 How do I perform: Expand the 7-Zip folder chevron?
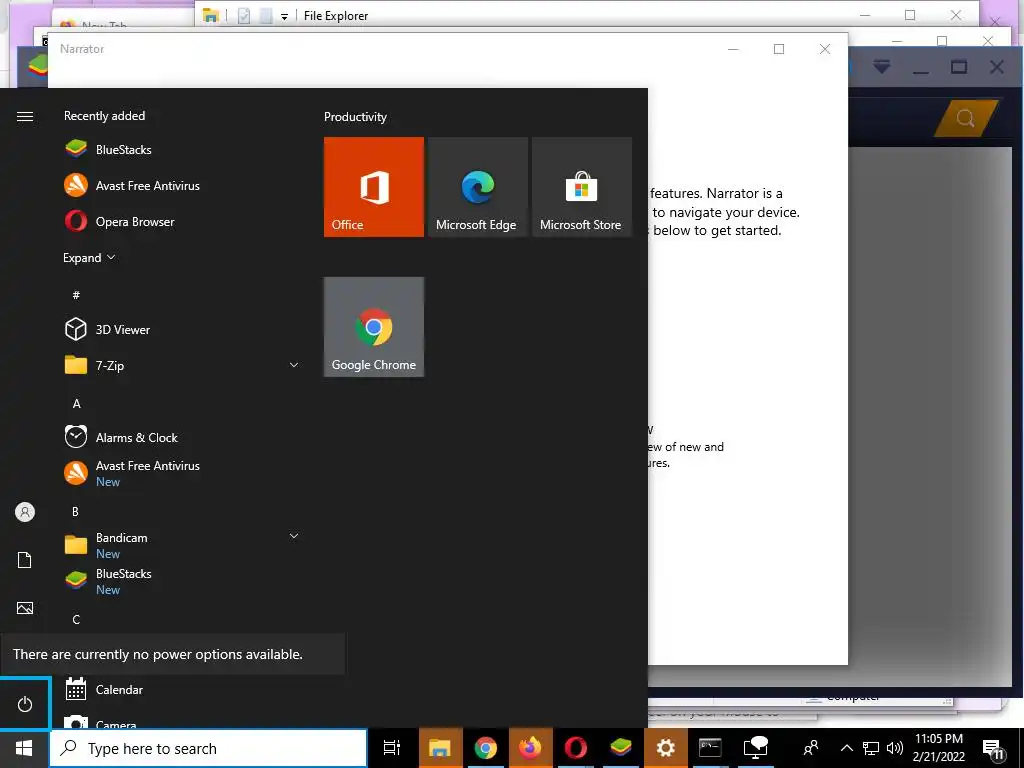pyautogui.click(x=294, y=365)
